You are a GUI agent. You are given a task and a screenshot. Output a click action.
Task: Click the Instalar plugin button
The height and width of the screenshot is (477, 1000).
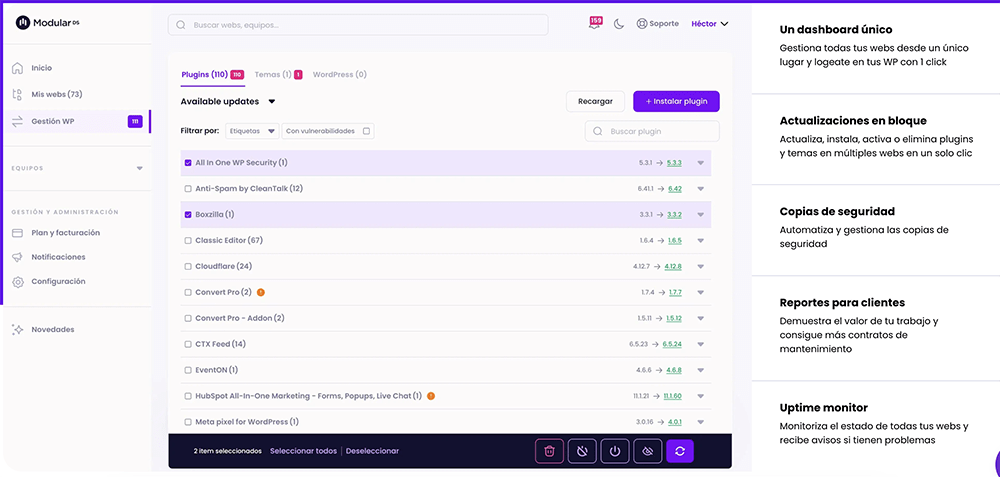coord(676,102)
